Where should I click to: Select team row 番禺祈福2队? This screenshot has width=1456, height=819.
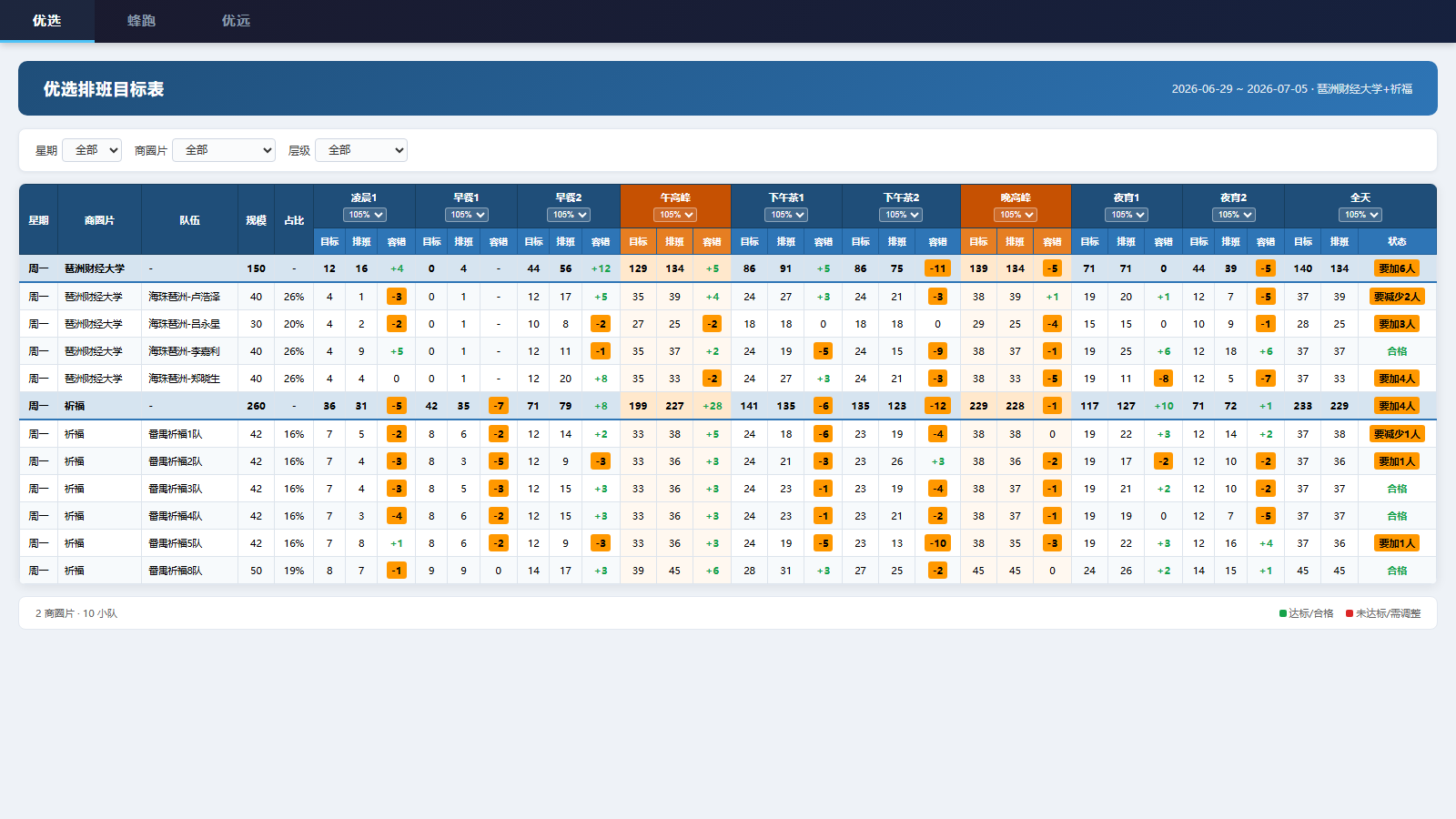tap(728, 461)
